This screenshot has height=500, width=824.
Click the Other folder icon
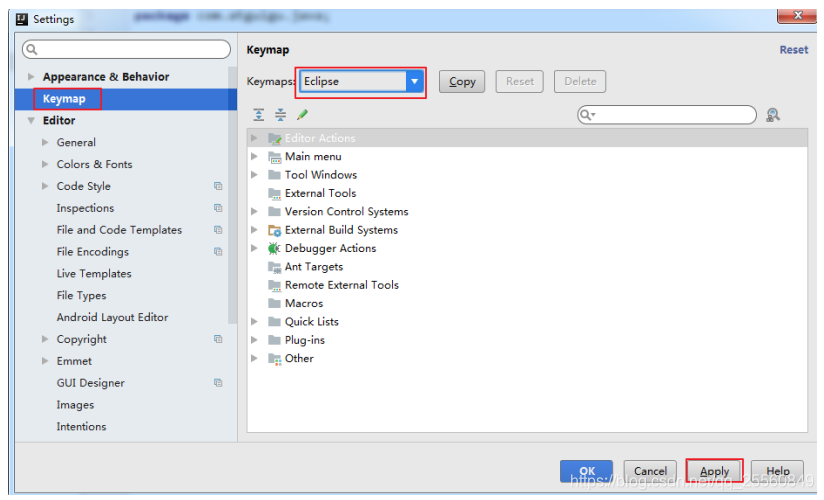274,359
